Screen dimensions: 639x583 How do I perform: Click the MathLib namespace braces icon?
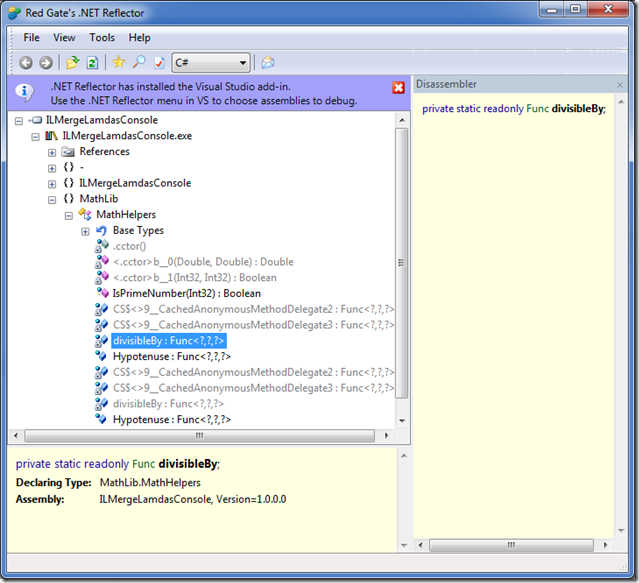[68, 198]
